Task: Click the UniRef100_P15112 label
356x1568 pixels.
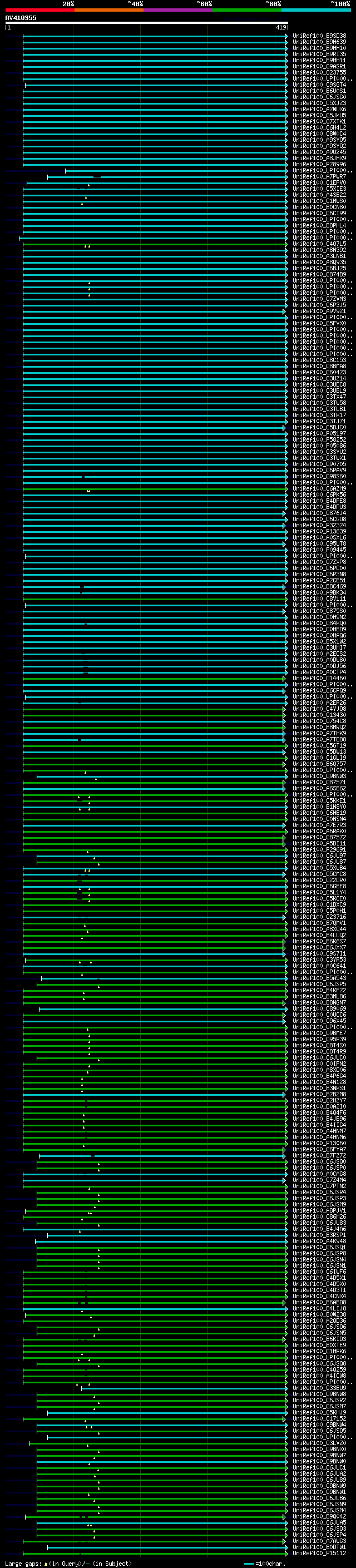Action: click(319, 1554)
